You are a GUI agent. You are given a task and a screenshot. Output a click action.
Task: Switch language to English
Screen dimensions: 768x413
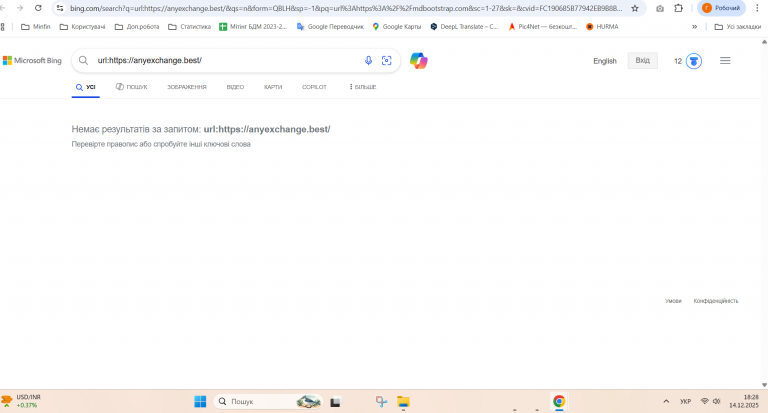pos(605,61)
